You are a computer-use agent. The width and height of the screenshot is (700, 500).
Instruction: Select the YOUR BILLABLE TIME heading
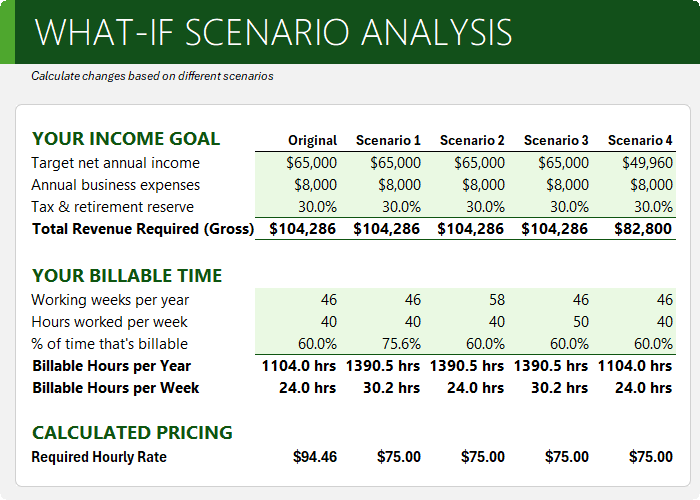pos(127,276)
